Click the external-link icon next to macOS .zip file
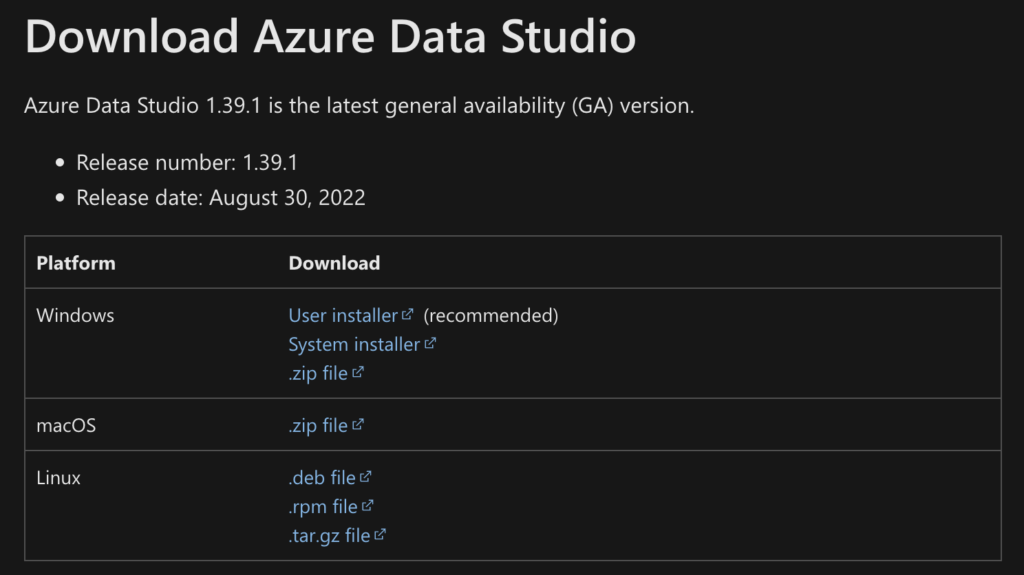The height and width of the screenshot is (575, 1024). 358,425
